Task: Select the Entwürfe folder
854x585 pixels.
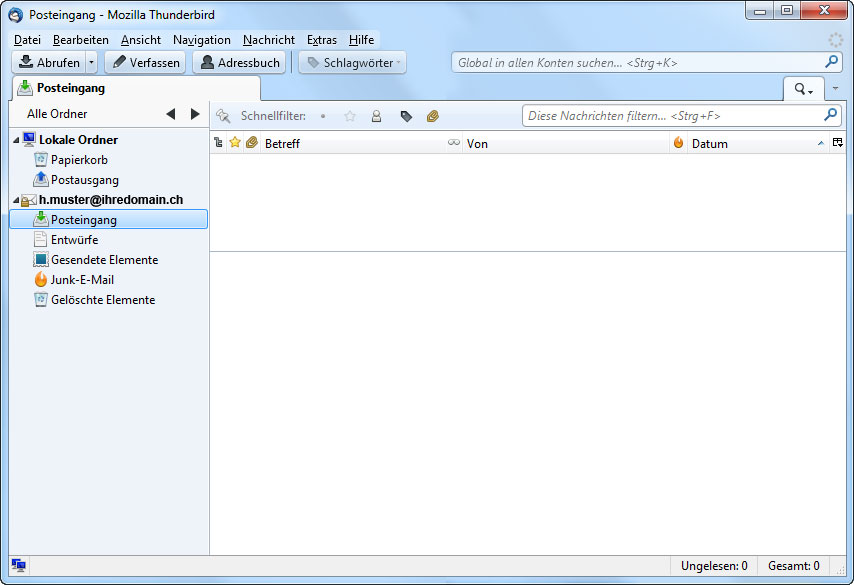Action: coord(75,240)
